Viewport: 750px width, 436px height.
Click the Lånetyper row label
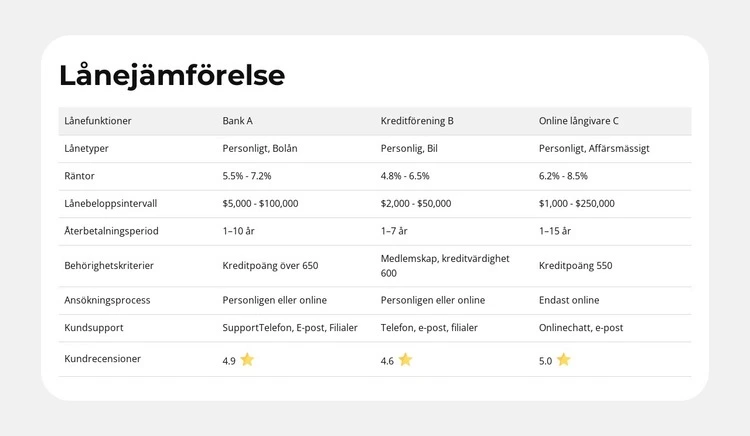click(86, 148)
